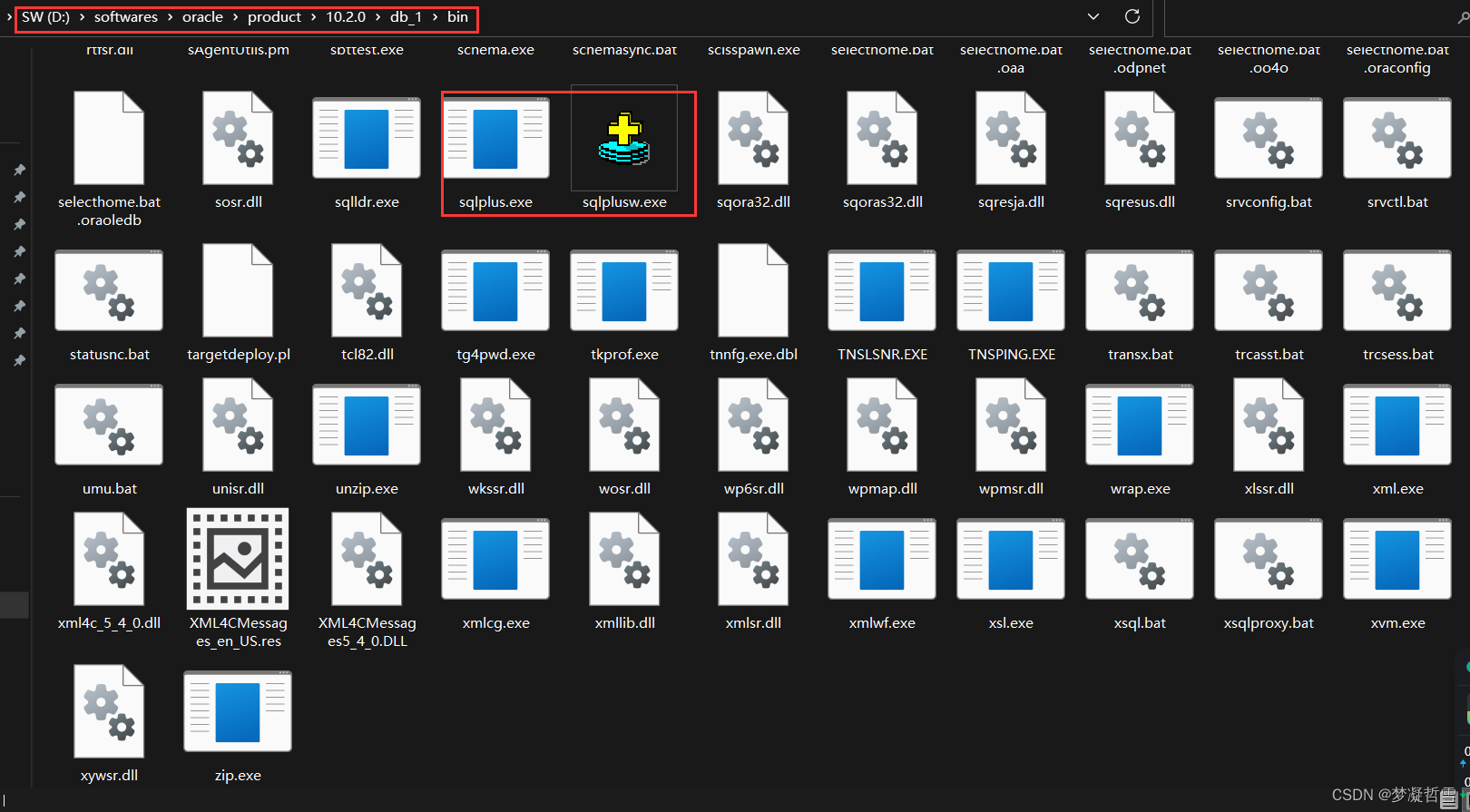Select the xml.exe file icon

point(1397,426)
